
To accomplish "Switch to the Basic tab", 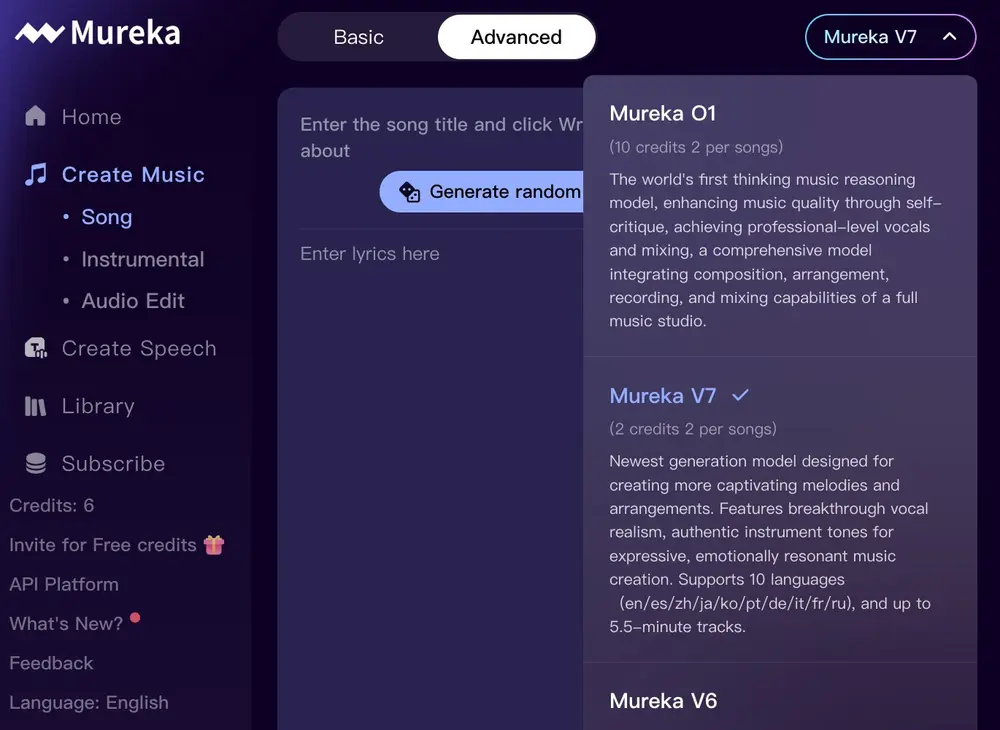I will point(357,37).
